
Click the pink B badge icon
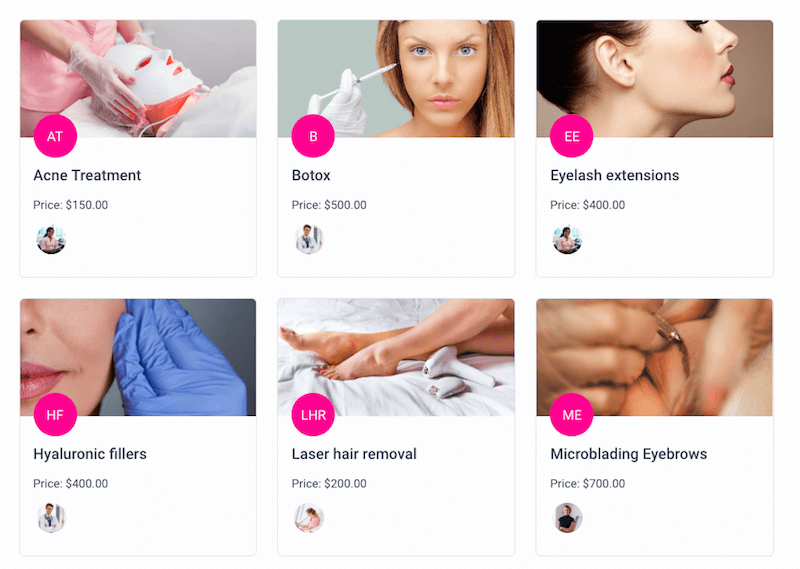point(313,136)
